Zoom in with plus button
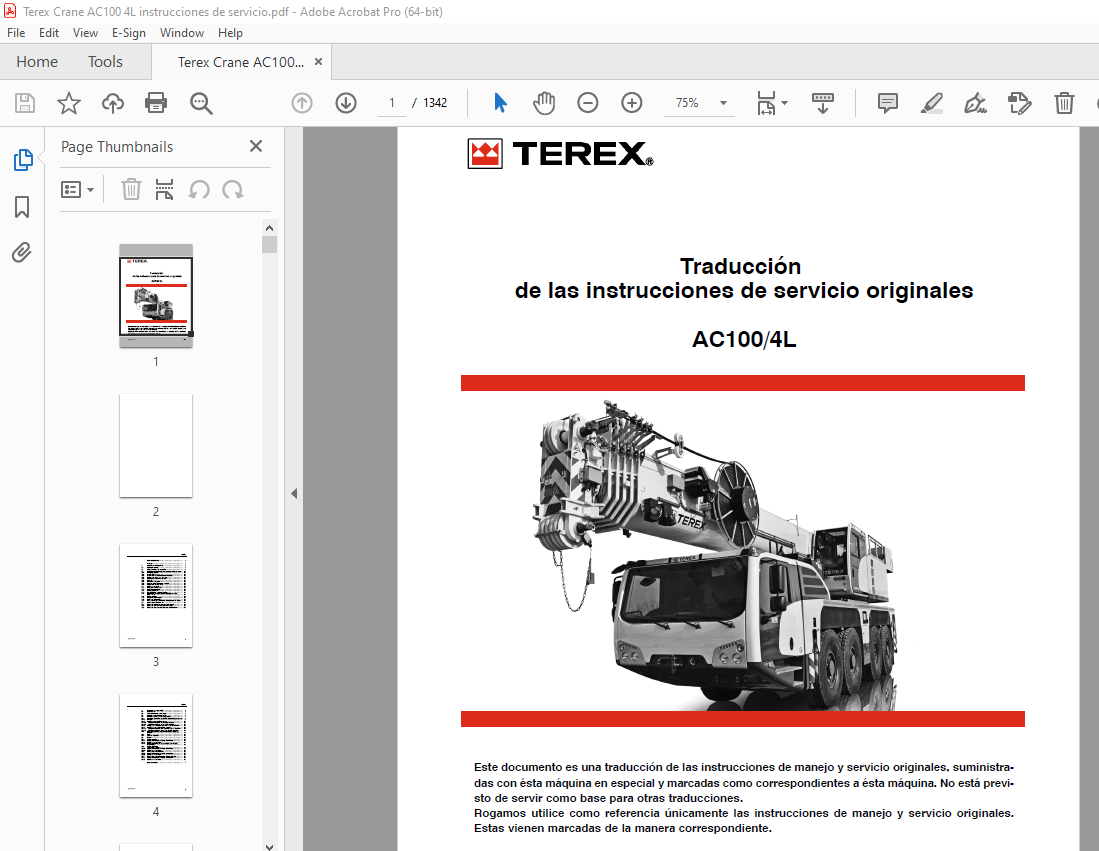1099x851 pixels. coord(632,103)
